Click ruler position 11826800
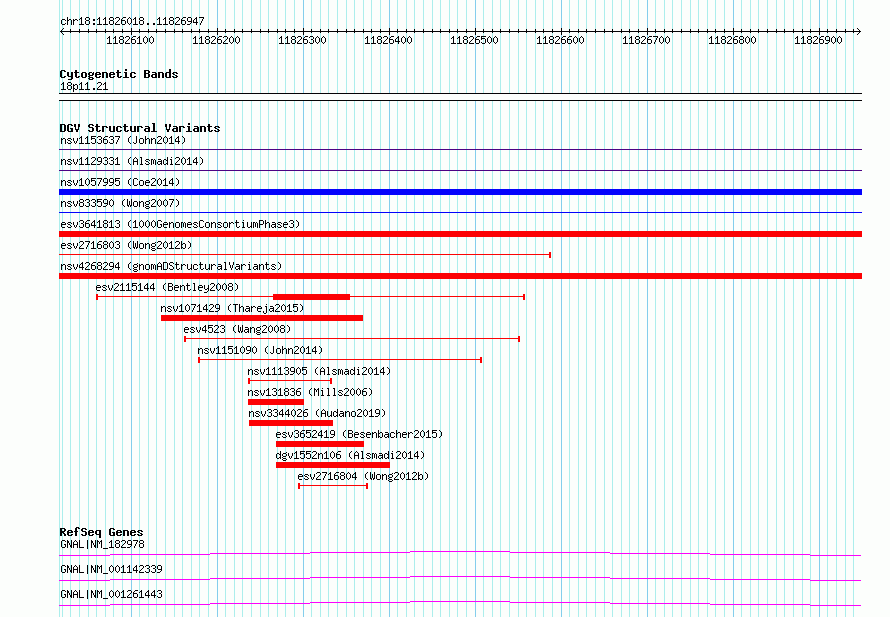 coord(732,40)
